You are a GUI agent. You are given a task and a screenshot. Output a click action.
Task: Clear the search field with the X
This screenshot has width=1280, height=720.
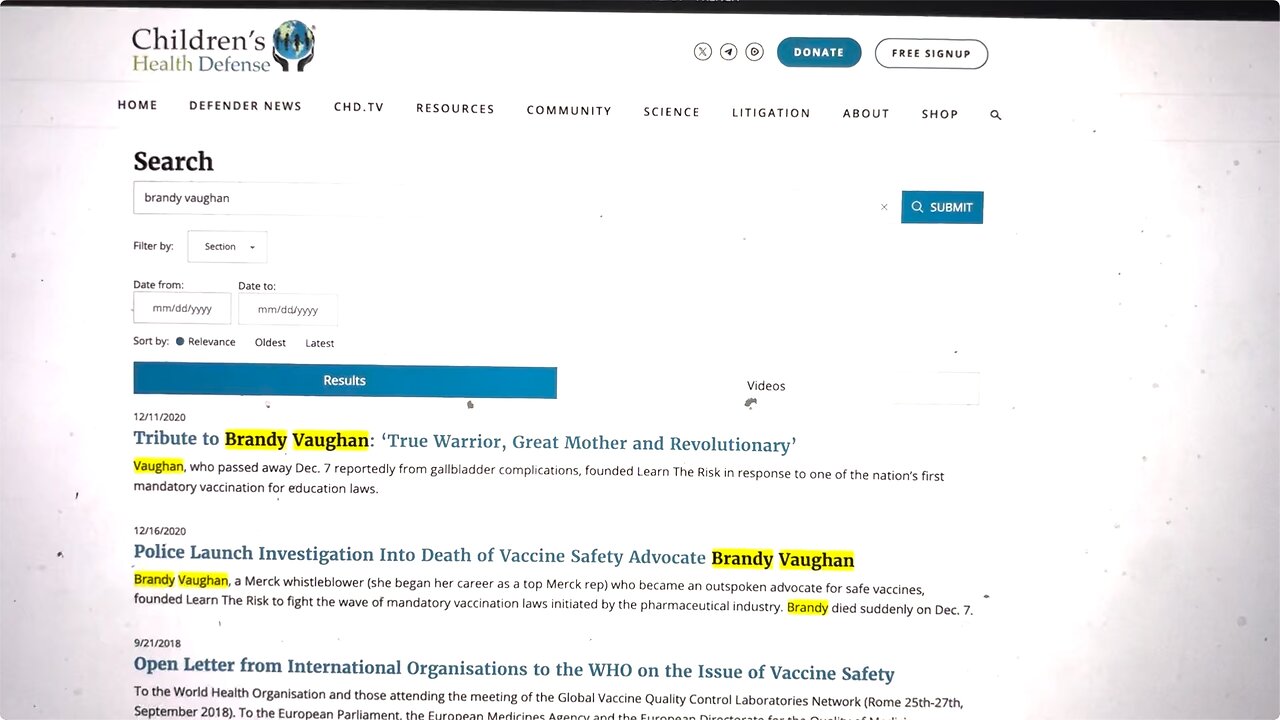click(x=884, y=207)
